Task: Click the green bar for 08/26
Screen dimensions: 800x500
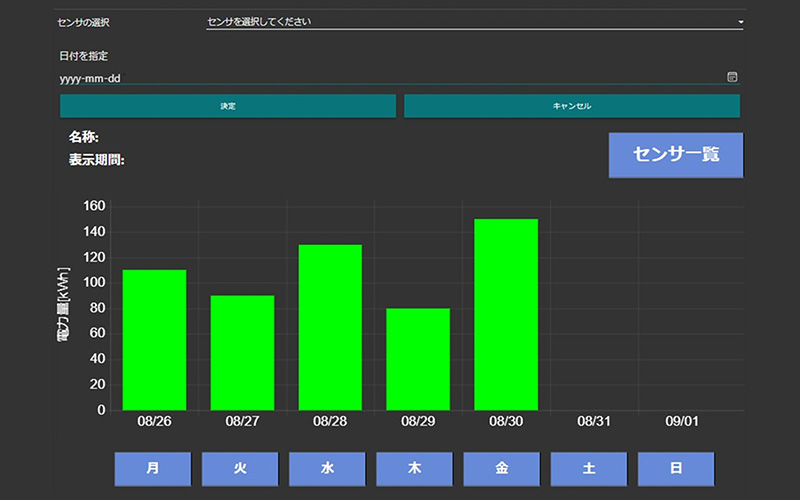Action: tap(154, 340)
